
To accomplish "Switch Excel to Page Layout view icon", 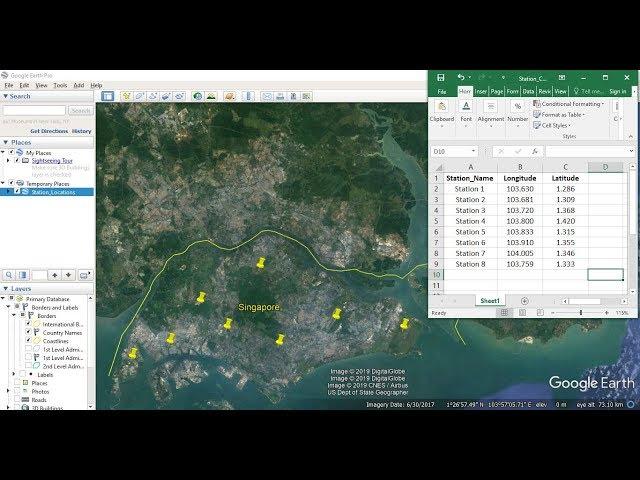I will point(522,313).
